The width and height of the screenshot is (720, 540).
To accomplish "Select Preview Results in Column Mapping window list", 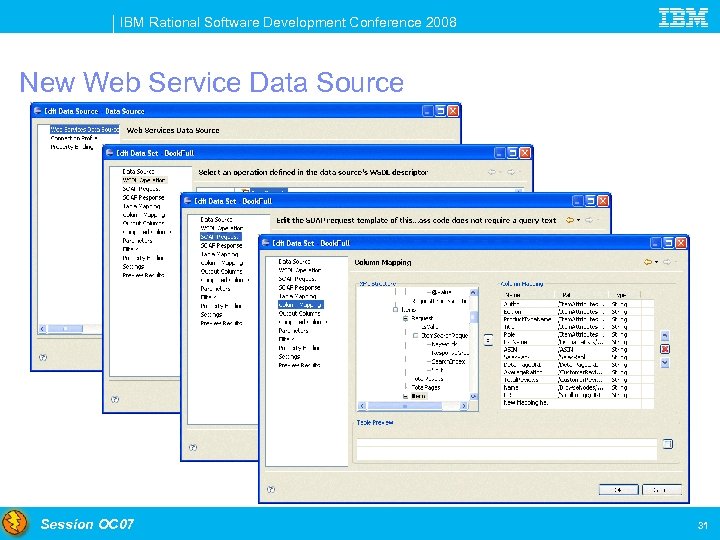I will 299,365.
